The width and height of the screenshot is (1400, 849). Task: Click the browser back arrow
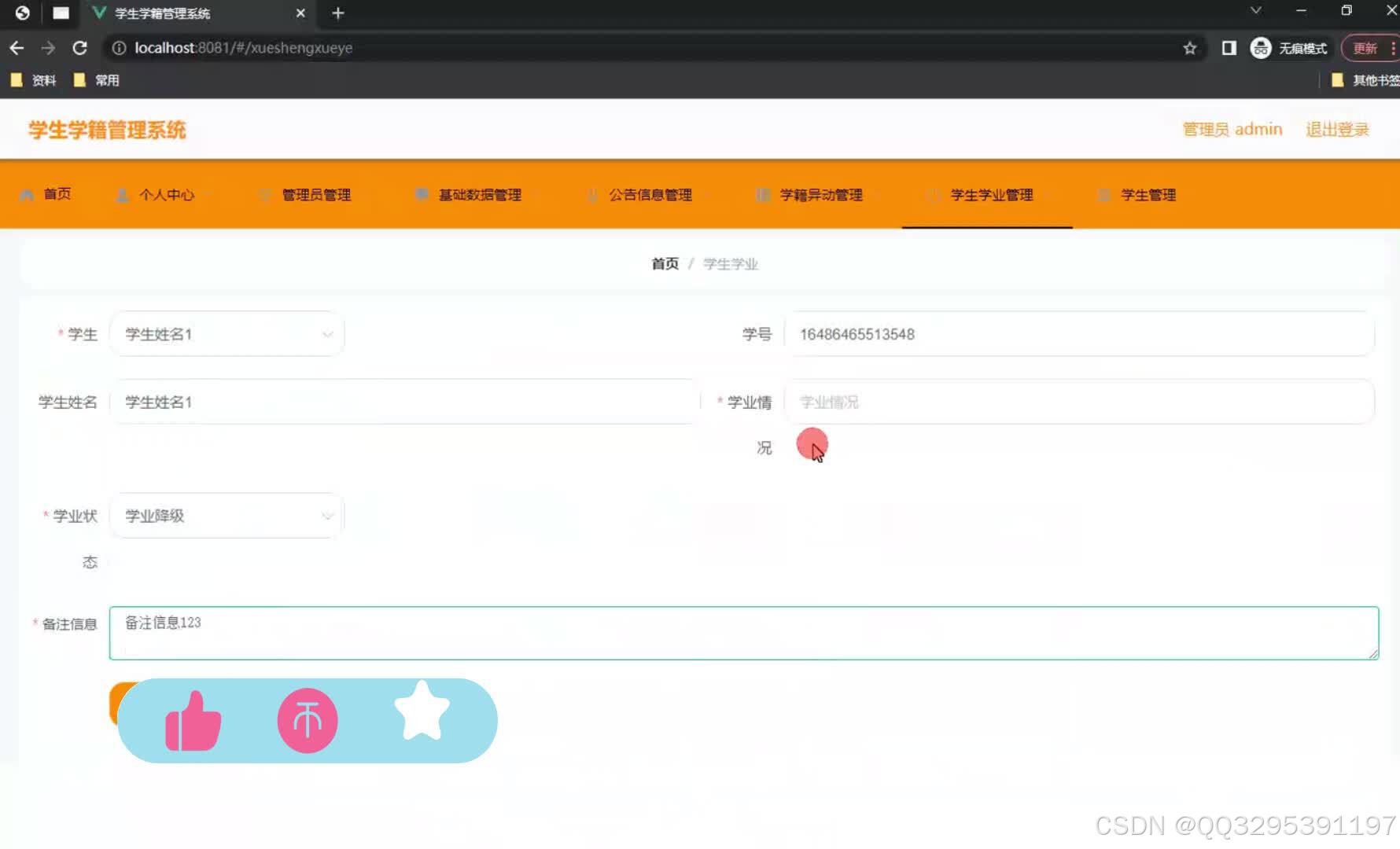(17, 48)
